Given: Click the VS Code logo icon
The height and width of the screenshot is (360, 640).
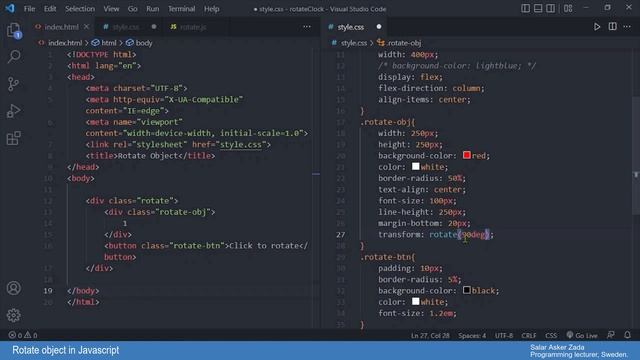Looking at the screenshot, I should (x=10, y=8).
